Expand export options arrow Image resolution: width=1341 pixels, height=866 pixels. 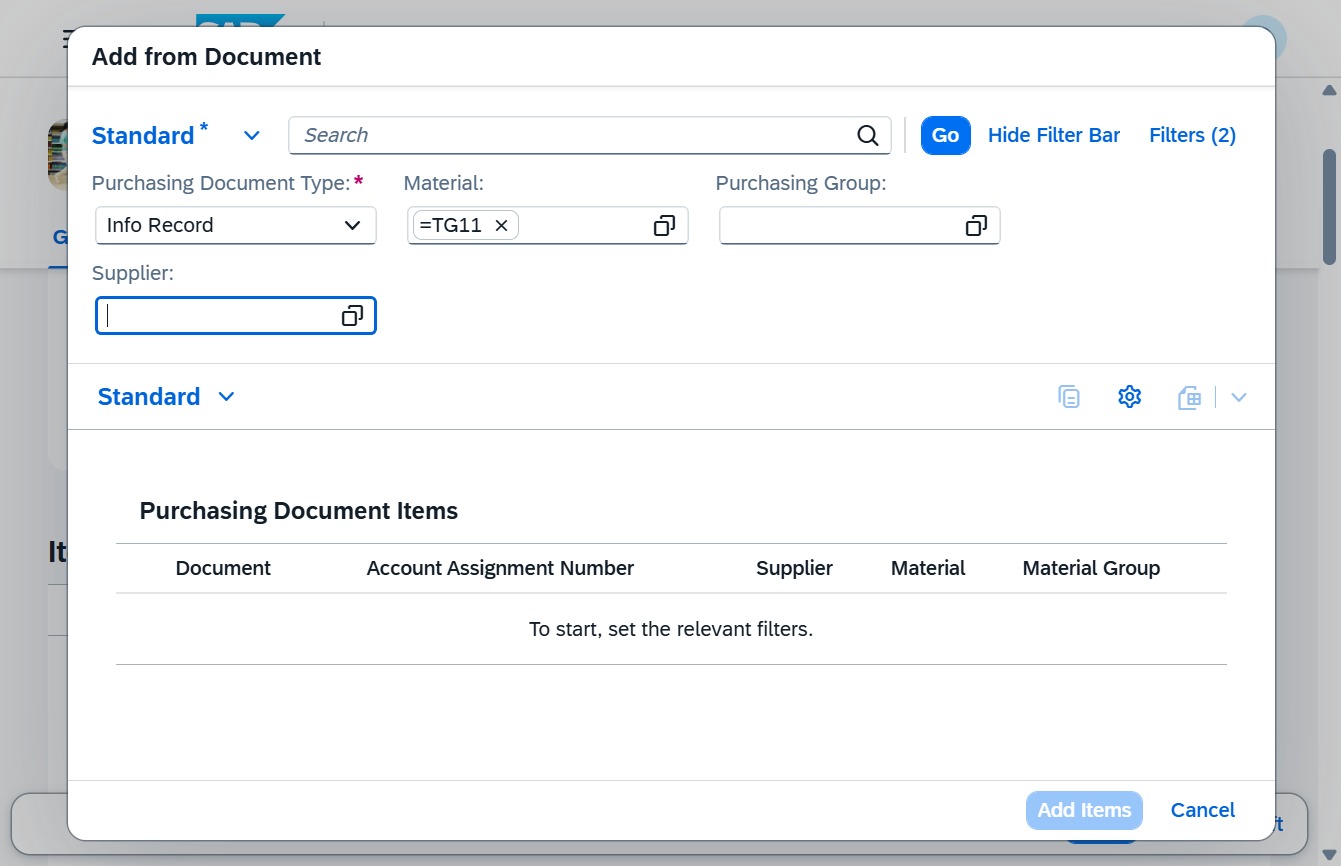(1239, 397)
